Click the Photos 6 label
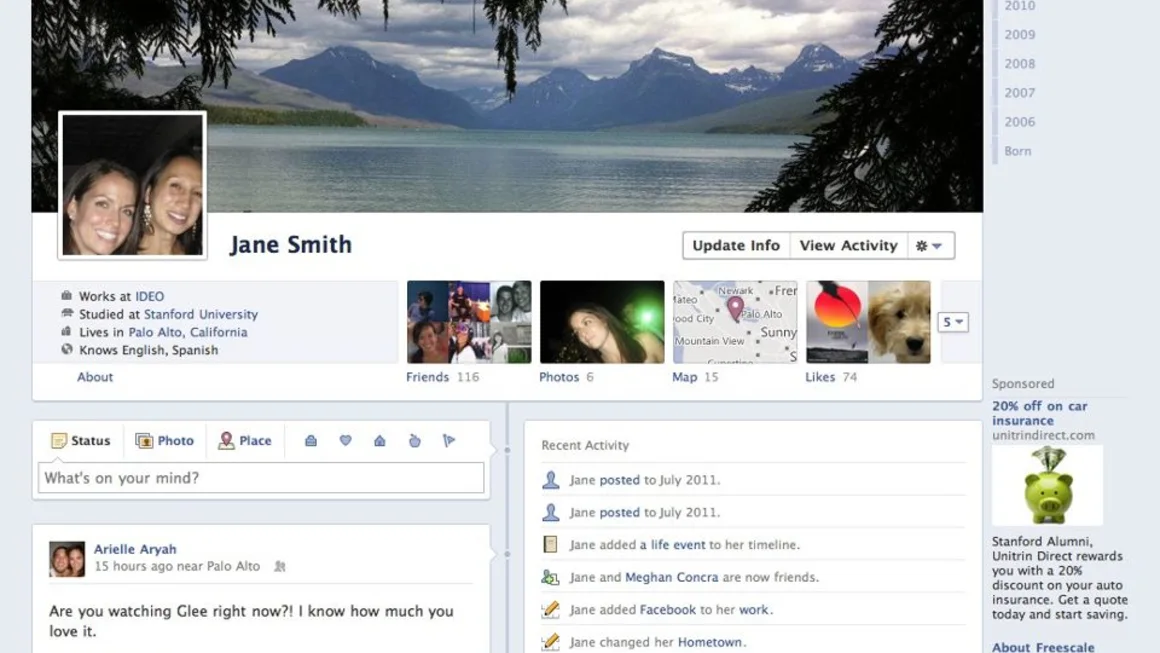The image size is (1160, 653). coord(566,376)
